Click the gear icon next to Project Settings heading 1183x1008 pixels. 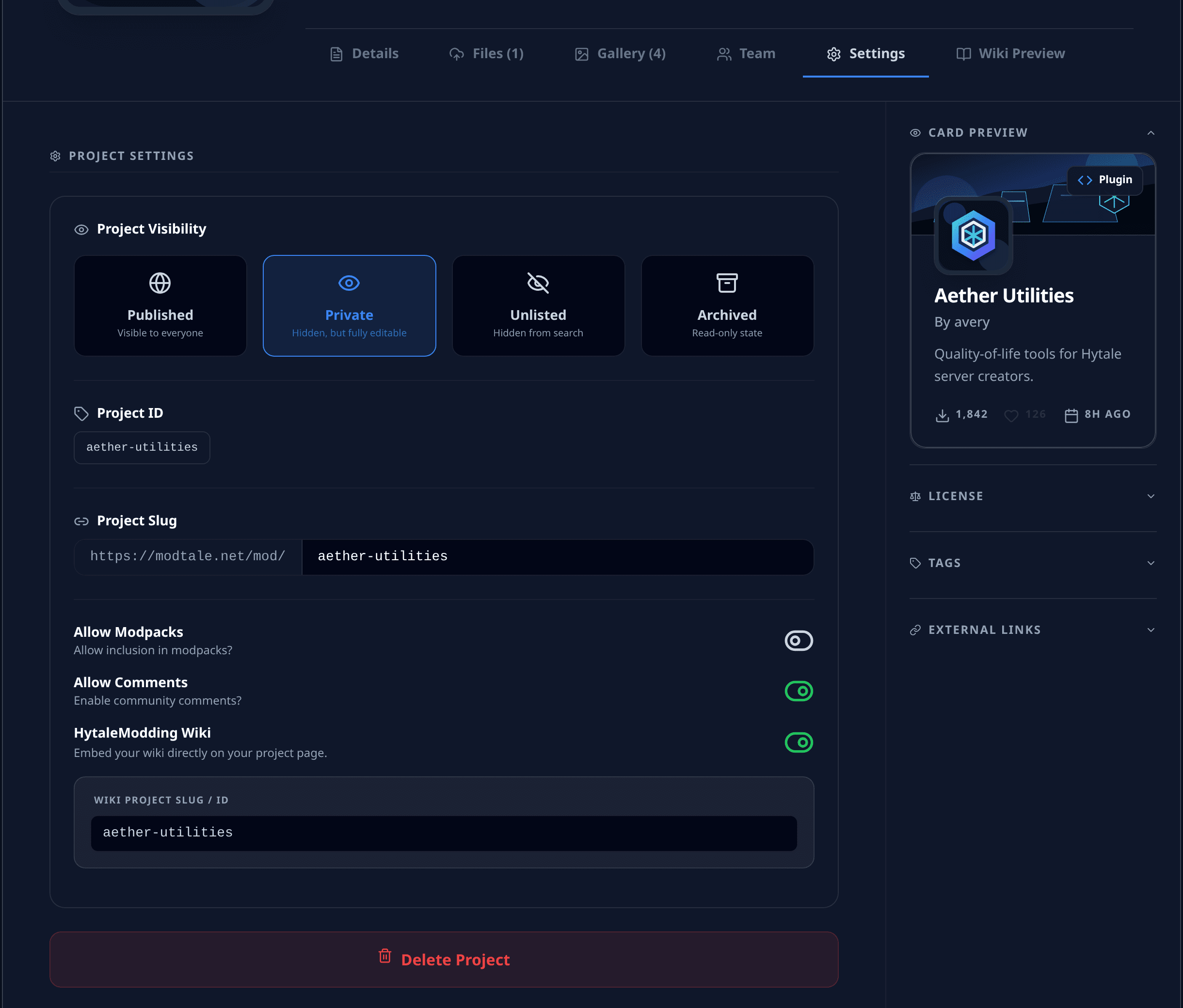(55, 157)
